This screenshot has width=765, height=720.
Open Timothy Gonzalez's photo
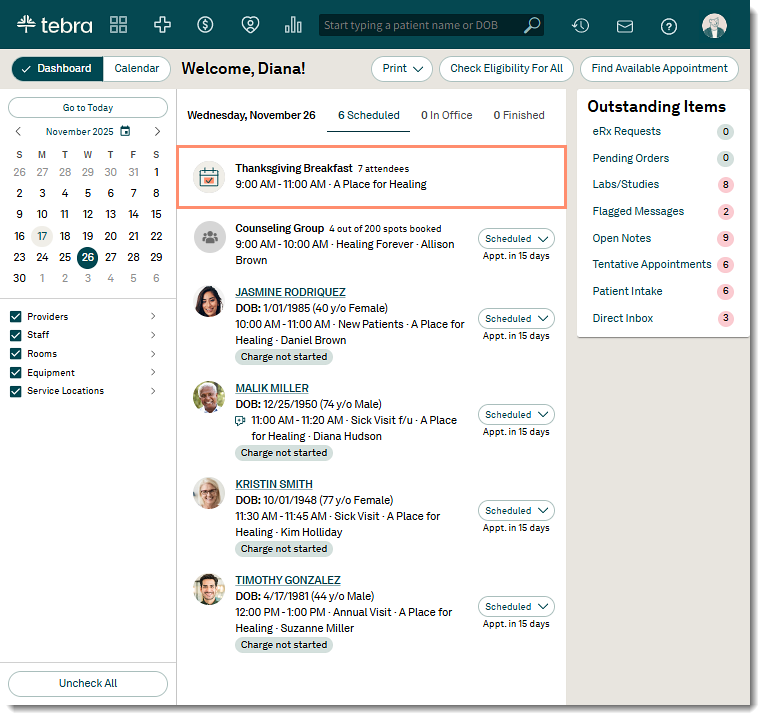(209, 589)
